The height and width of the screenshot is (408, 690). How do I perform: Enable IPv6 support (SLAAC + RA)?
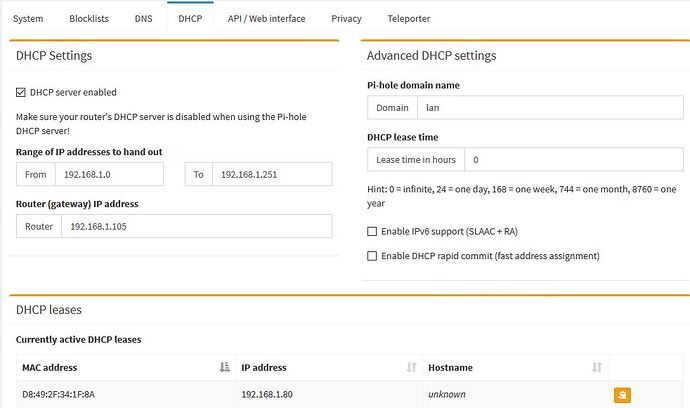[373, 231]
